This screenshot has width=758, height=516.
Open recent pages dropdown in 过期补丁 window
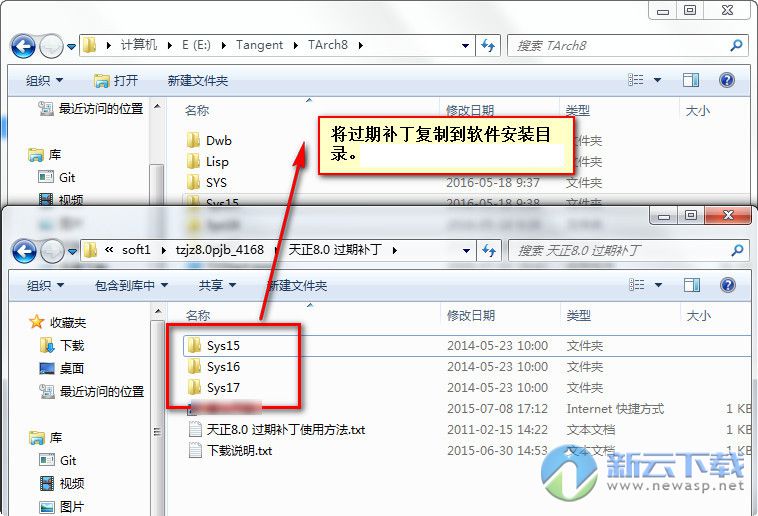73,251
